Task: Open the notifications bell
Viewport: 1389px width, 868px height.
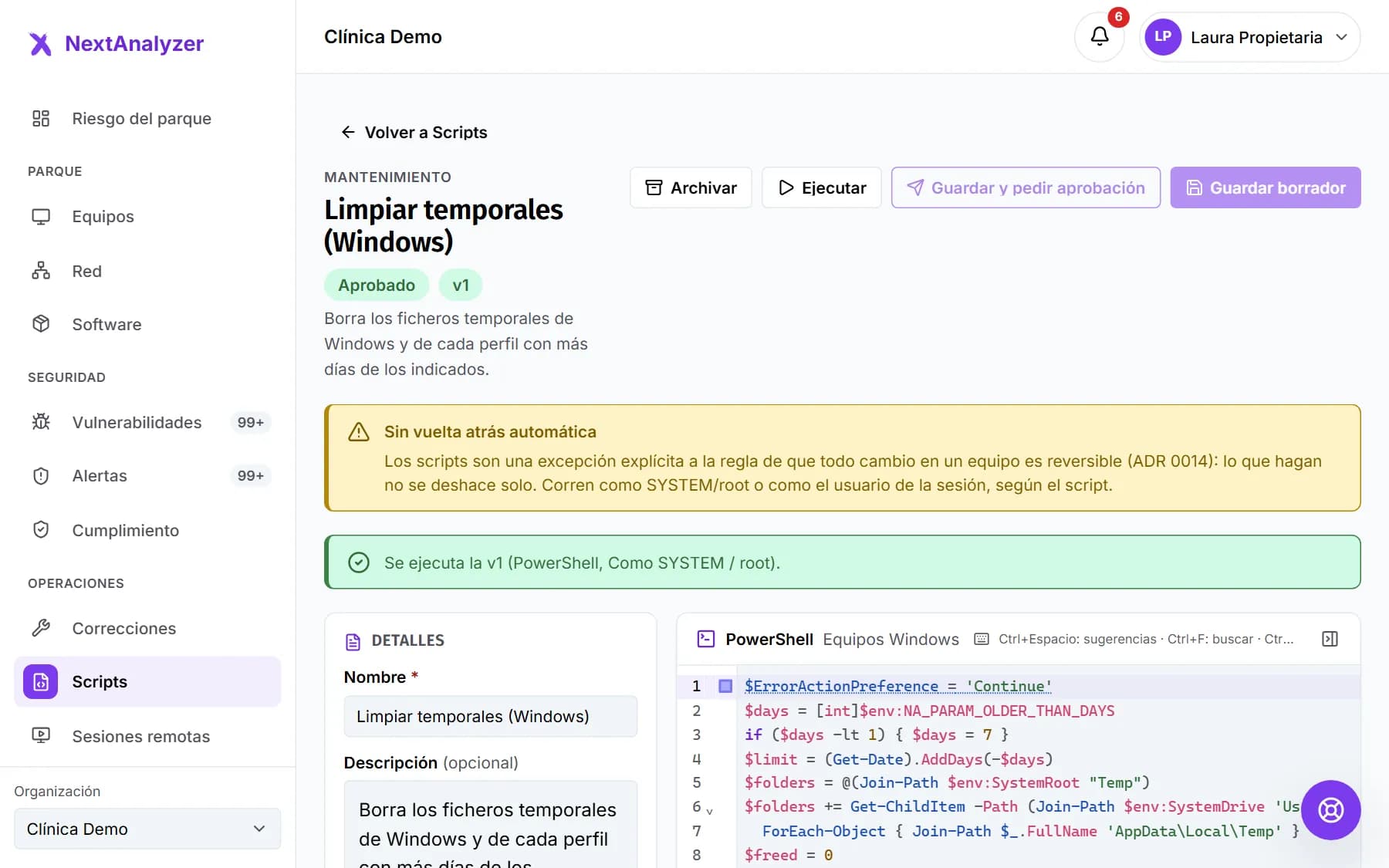Action: tap(1099, 37)
